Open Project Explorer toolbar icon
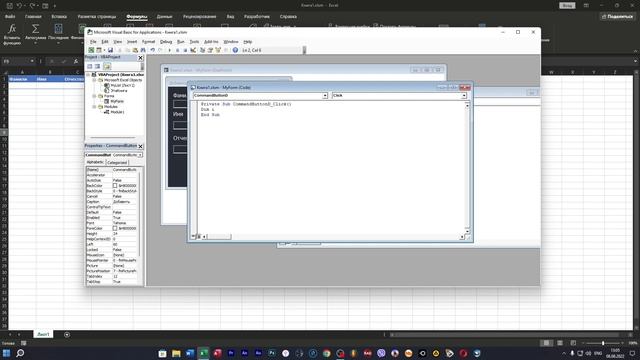 click(202, 50)
